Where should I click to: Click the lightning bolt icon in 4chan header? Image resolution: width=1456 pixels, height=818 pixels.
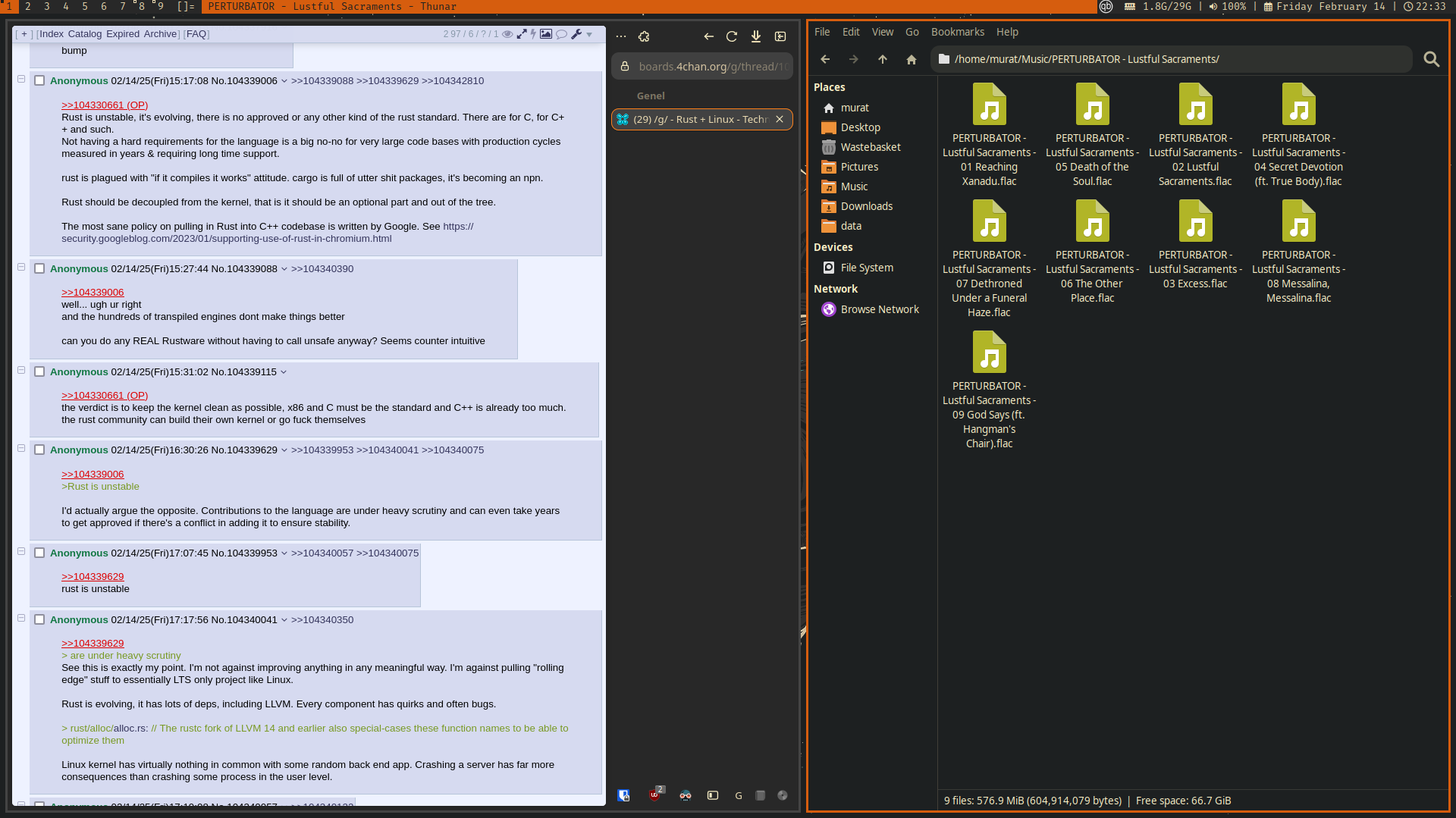(x=533, y=34)
